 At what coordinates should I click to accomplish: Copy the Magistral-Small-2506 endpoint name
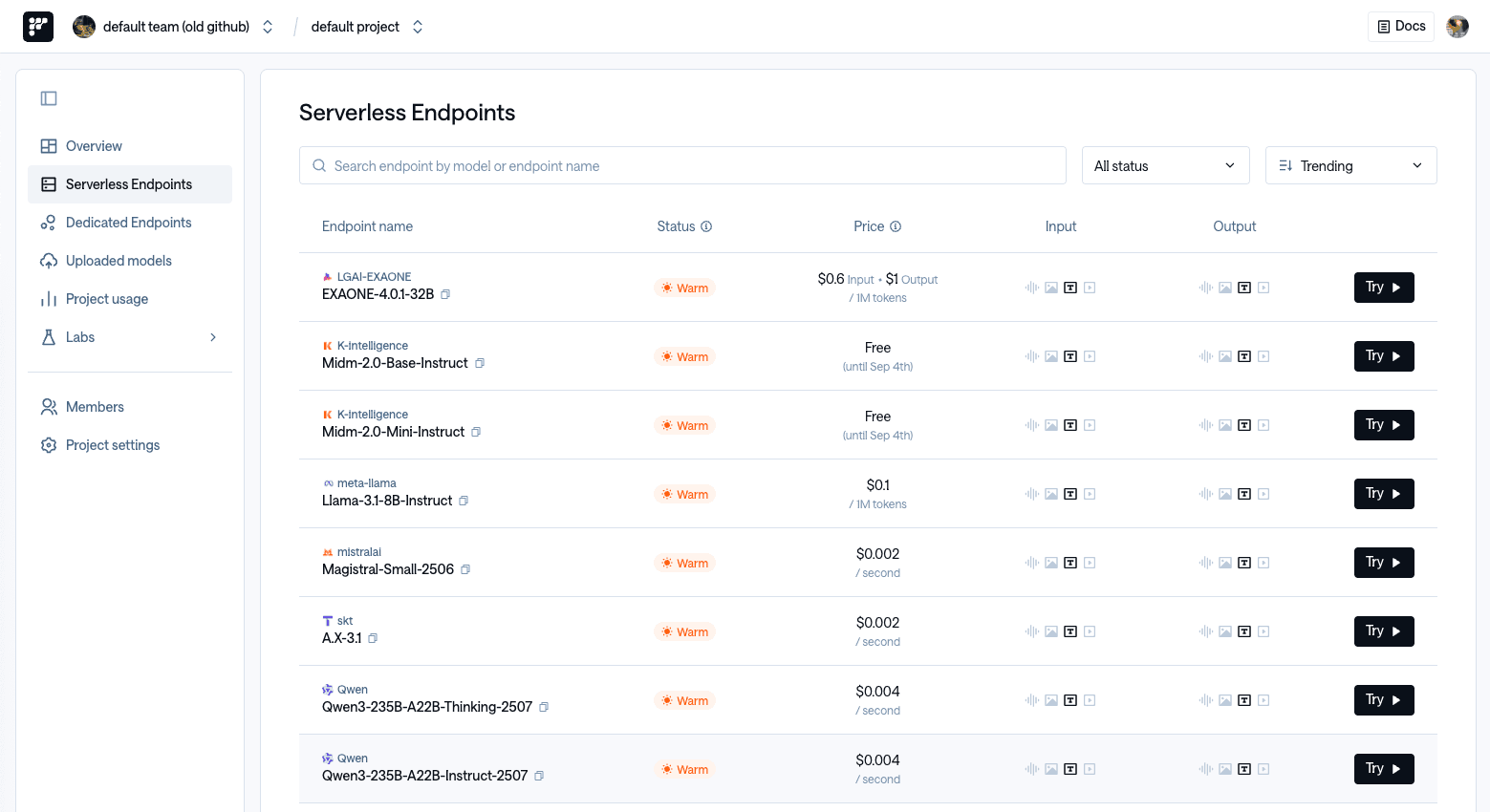[465, 569]
